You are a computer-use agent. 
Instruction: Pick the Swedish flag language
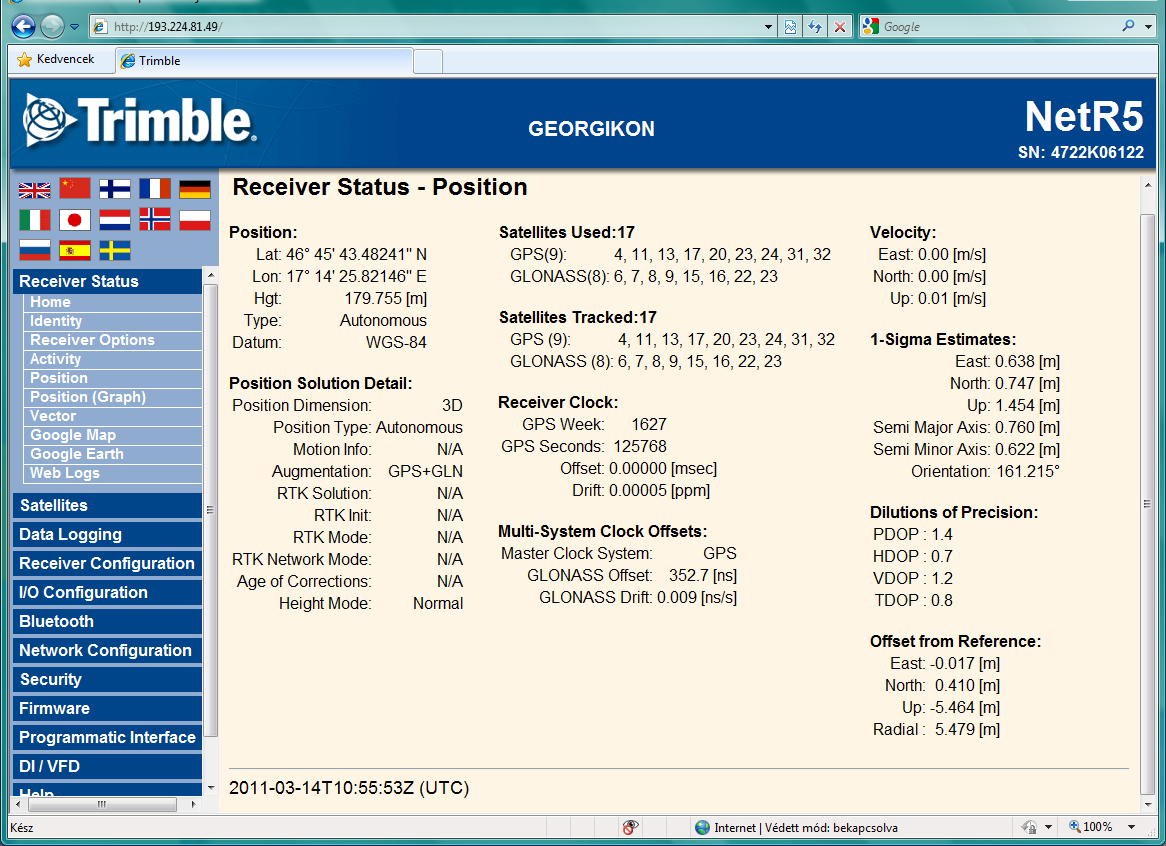point(115,251)
